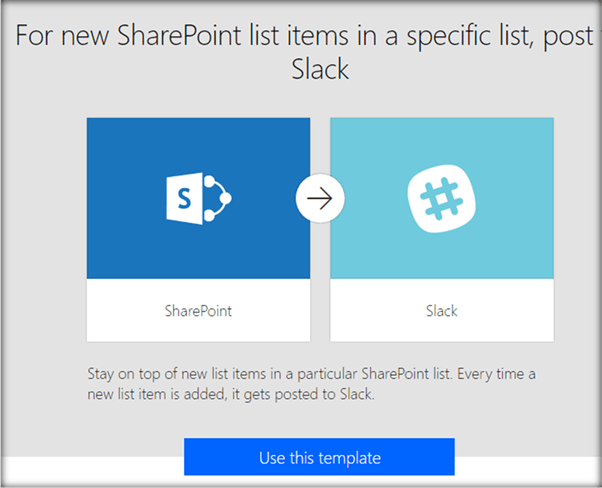Click the dark blue SharePoint tile background
Image resolution: width=602 pixels, height=488 pixels.
[130, 150]
